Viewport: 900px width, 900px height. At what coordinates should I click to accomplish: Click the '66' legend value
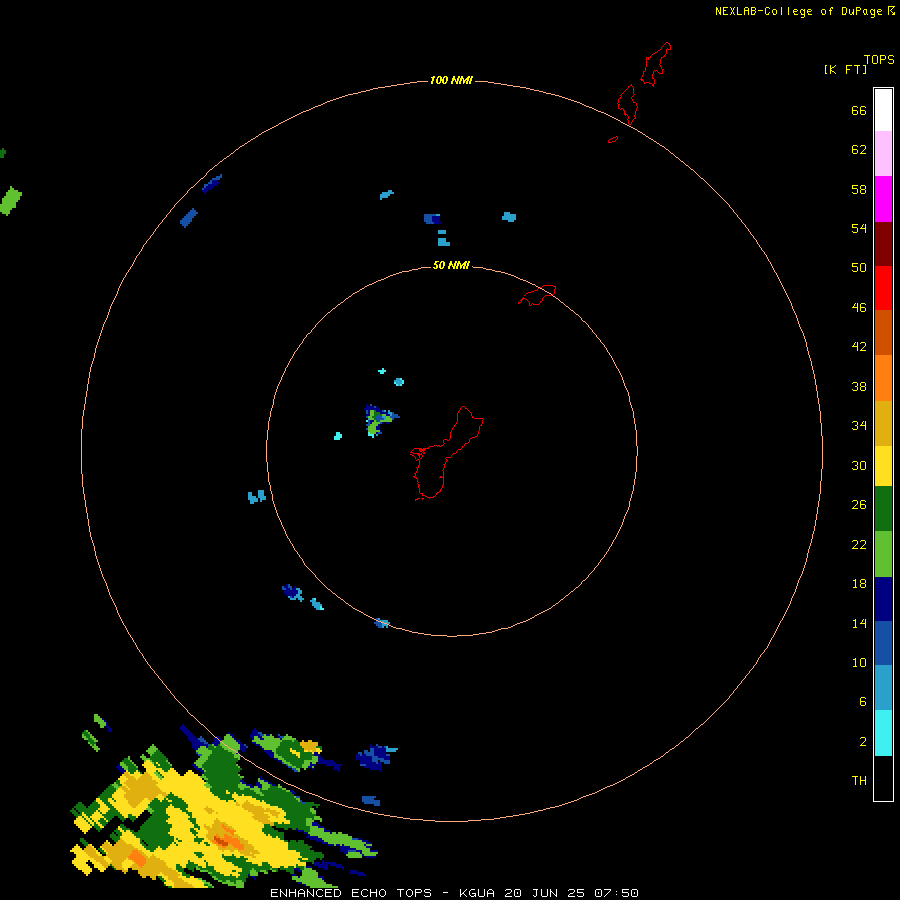pos(859,110)
